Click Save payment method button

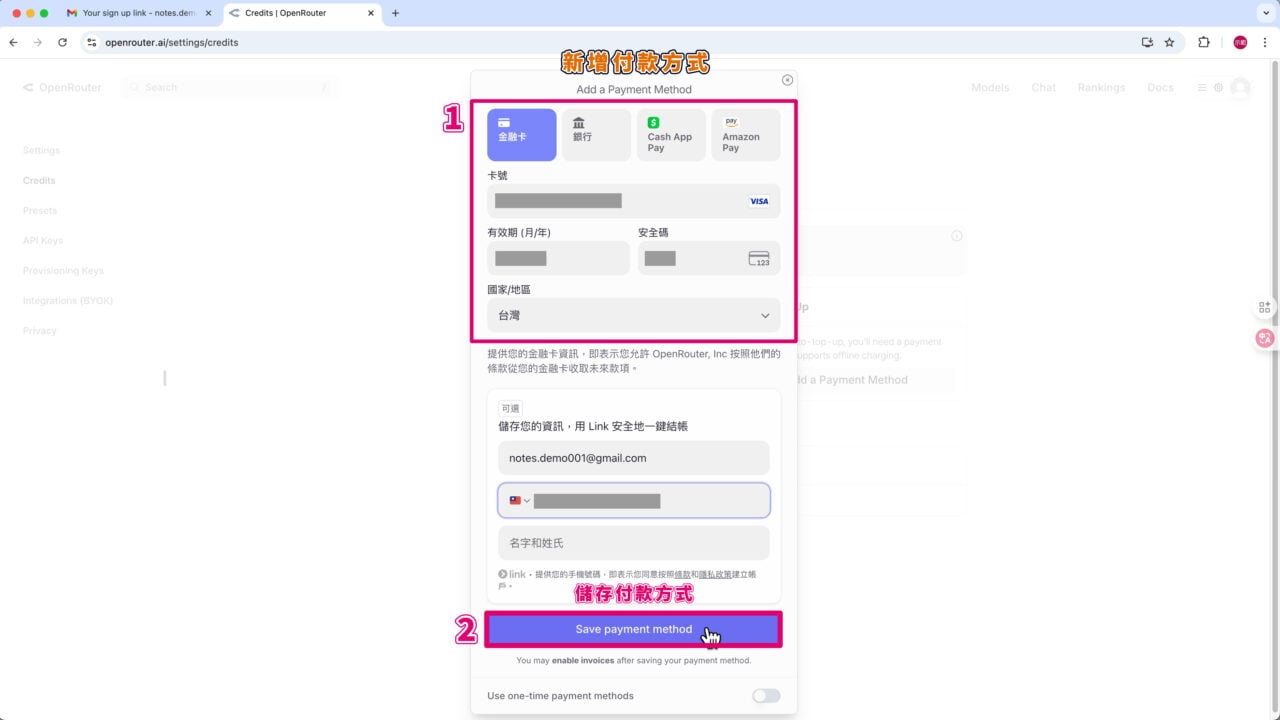click(634, 629)
